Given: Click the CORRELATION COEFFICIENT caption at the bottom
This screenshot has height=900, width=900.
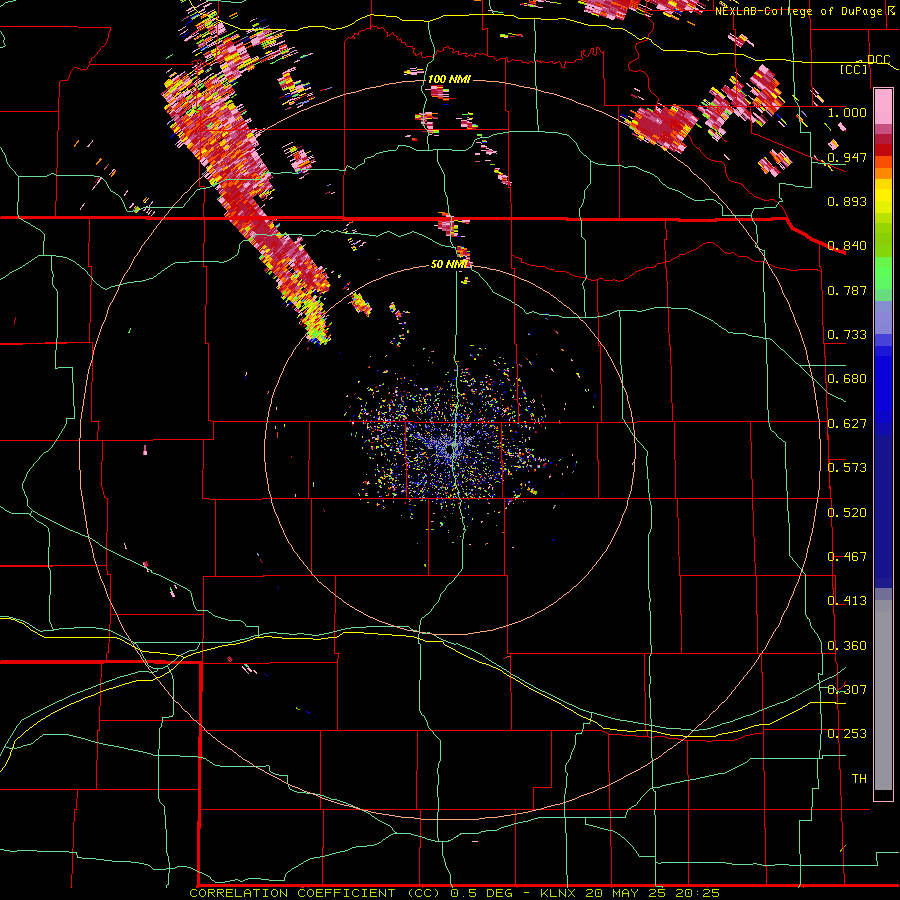Looking at the screenshot, I should 454,893.
